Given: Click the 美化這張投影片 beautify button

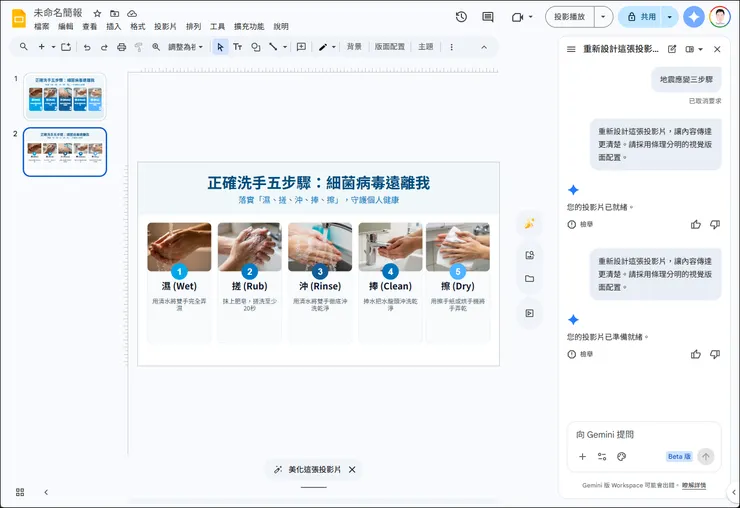Looking at the screenshot, I should click(x=308, y=469).
